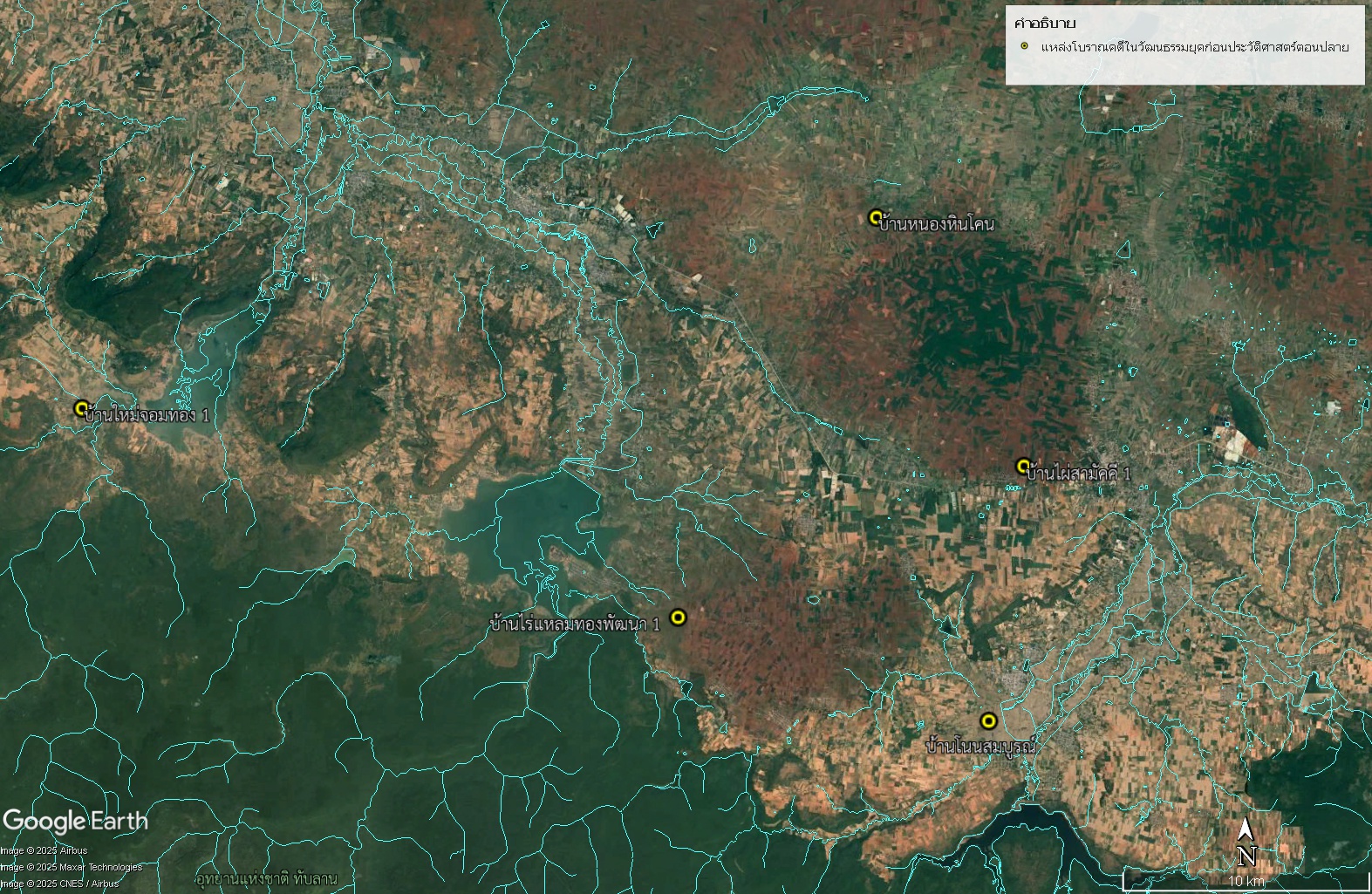Screen dimensions: 1372x894
Task: Select the บ้านใหม่จอมทอง 1 site marker
Action: pos(82,408)
